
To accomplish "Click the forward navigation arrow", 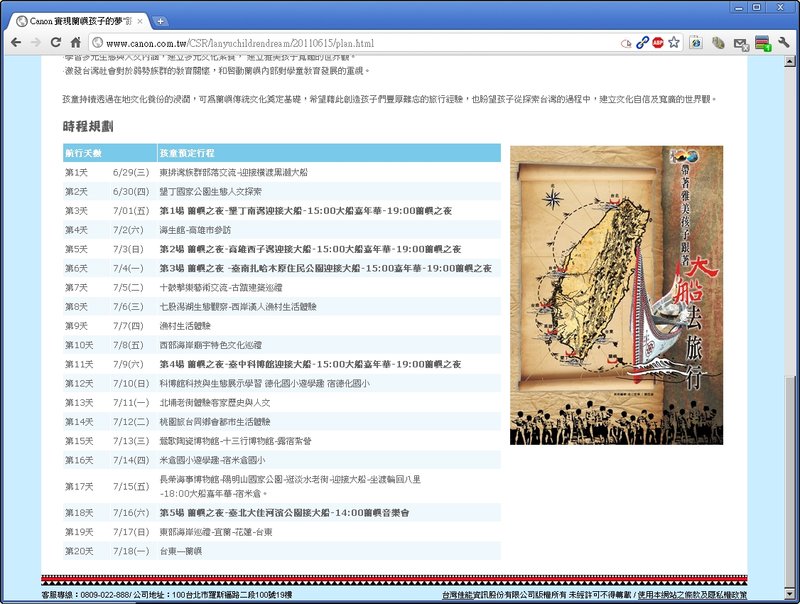I will [36, 43].
